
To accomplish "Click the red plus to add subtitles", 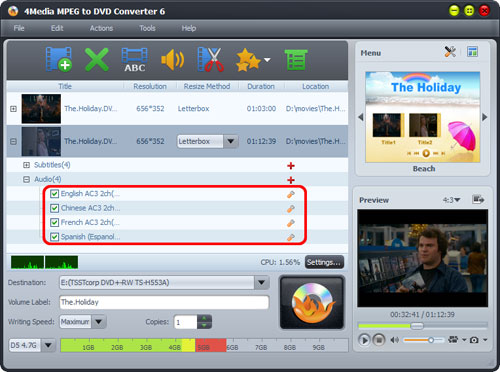I will [291, 166].
